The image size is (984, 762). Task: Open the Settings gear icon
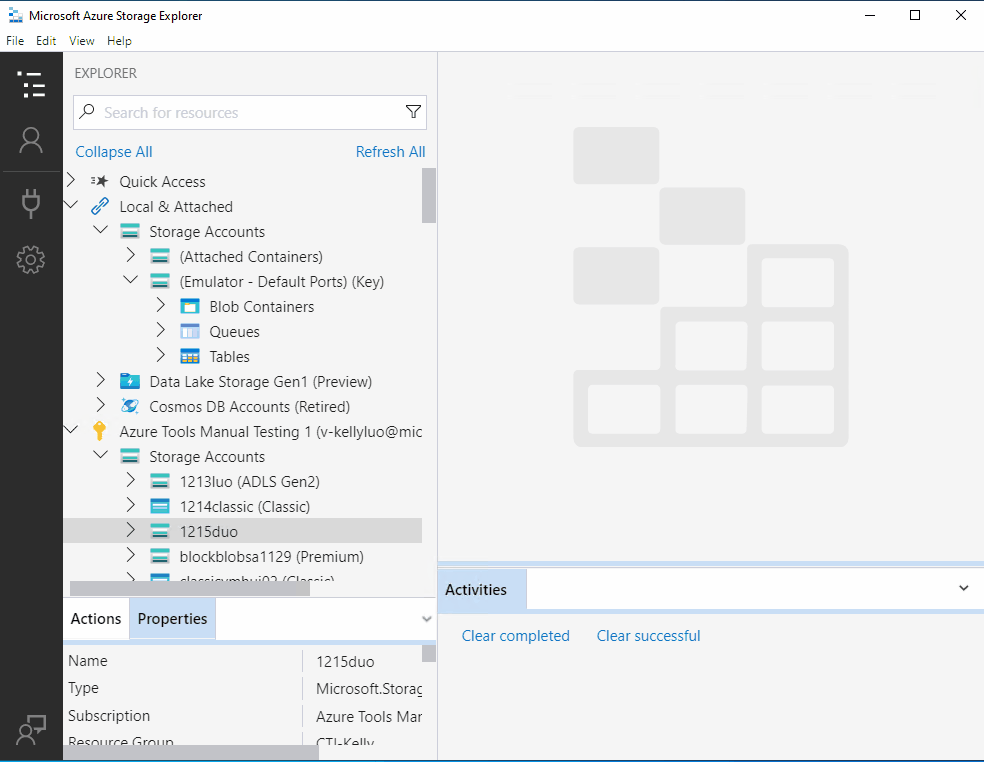[31, 259]
